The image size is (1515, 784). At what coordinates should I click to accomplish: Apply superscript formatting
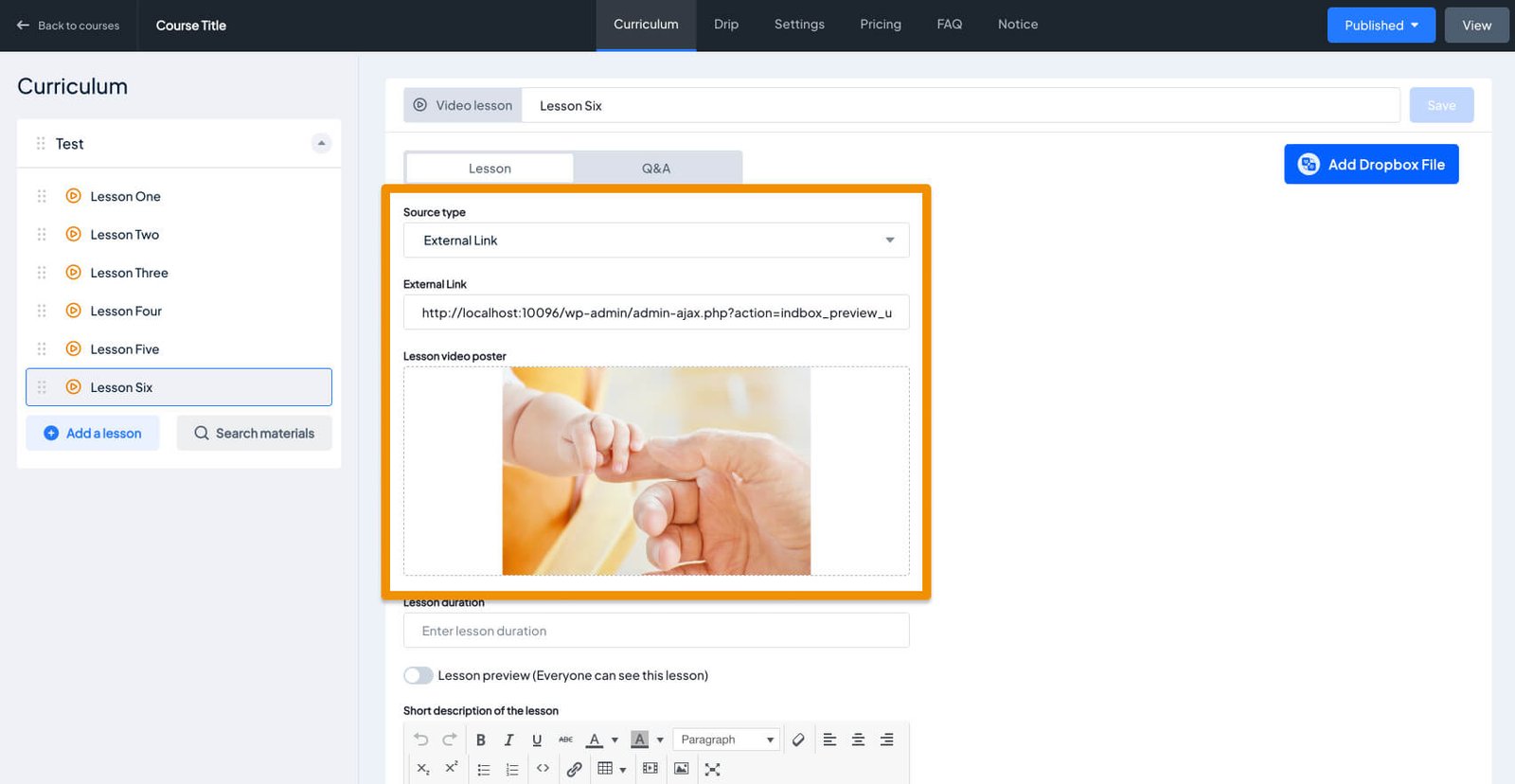tap(452, 768)
